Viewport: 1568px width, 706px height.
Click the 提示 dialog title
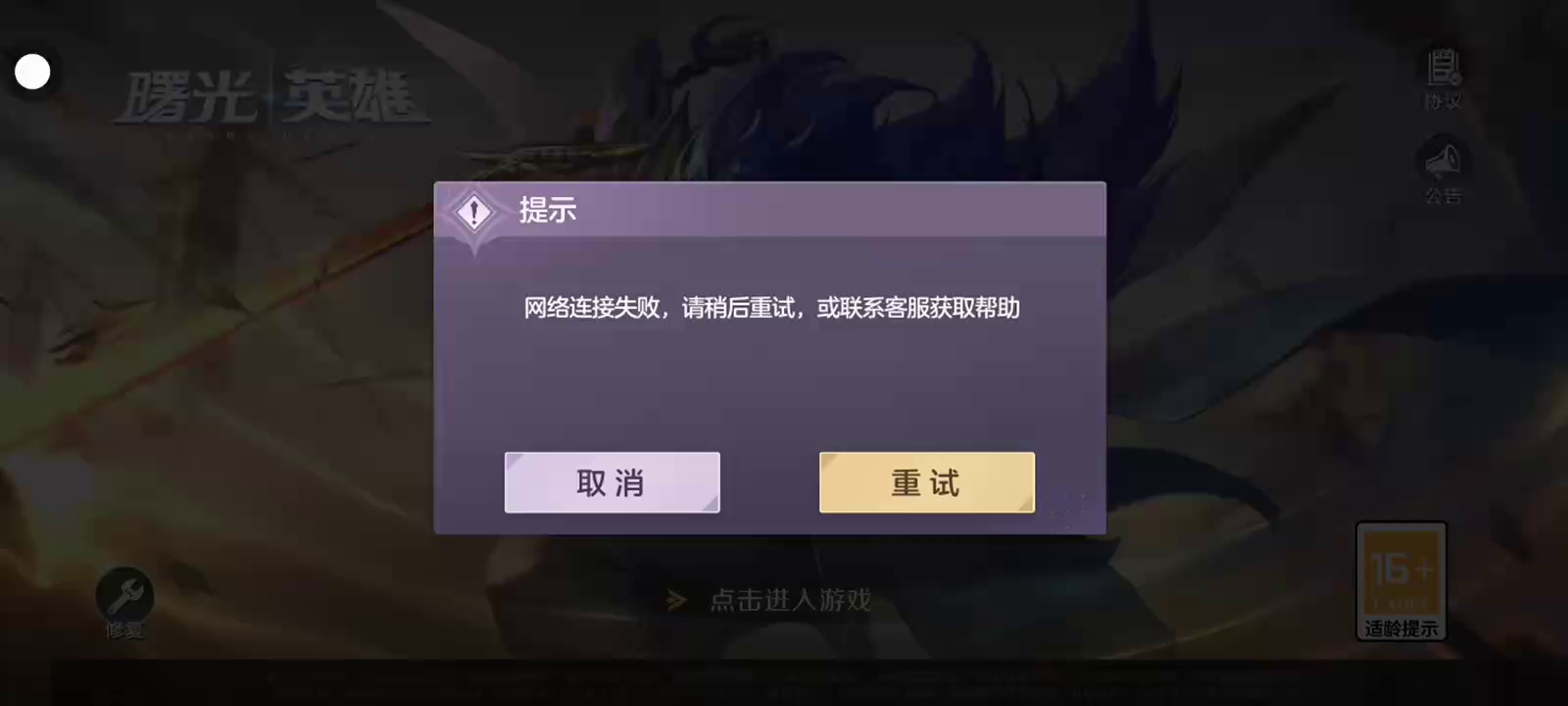(548, 210)
